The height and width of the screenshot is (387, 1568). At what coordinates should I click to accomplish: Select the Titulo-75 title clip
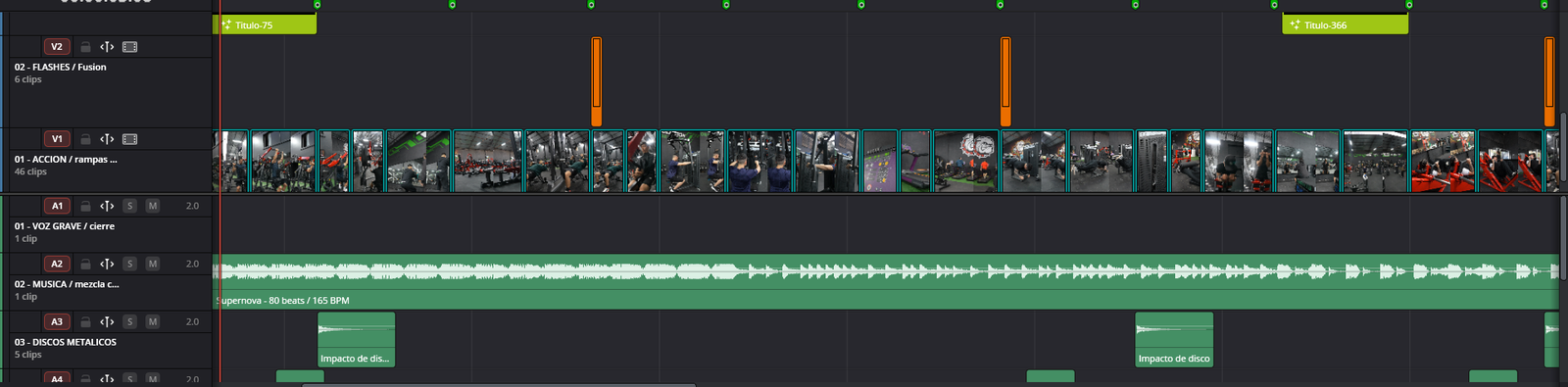coord(265,24)
